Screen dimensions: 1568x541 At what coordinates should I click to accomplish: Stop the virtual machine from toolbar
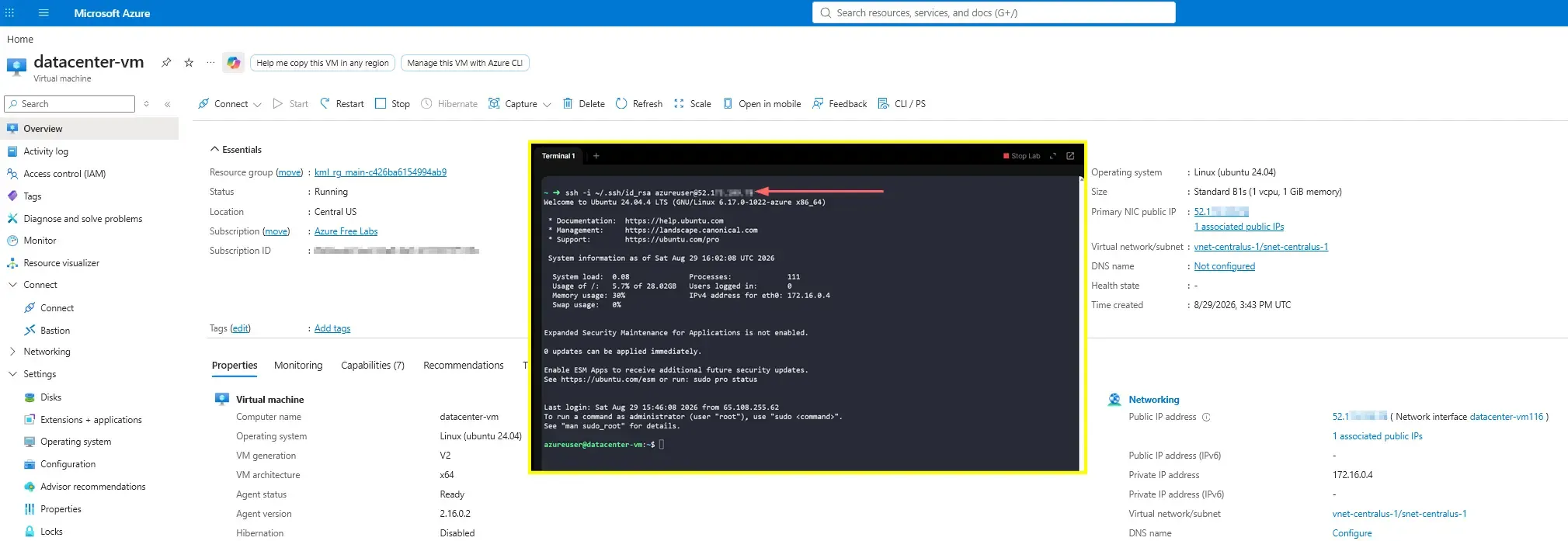pos(392,104)
